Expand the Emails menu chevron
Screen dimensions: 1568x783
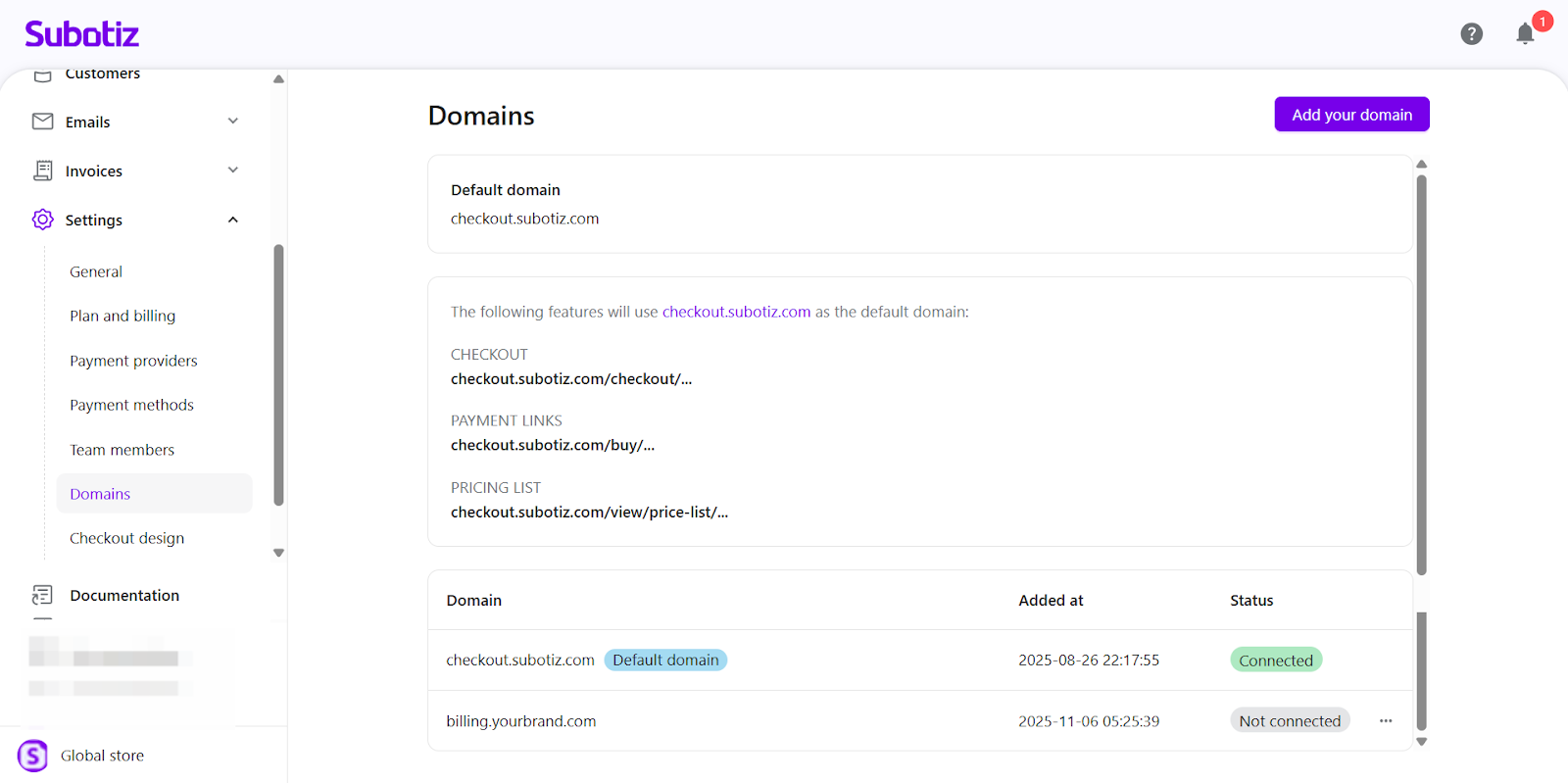point(233,122)
